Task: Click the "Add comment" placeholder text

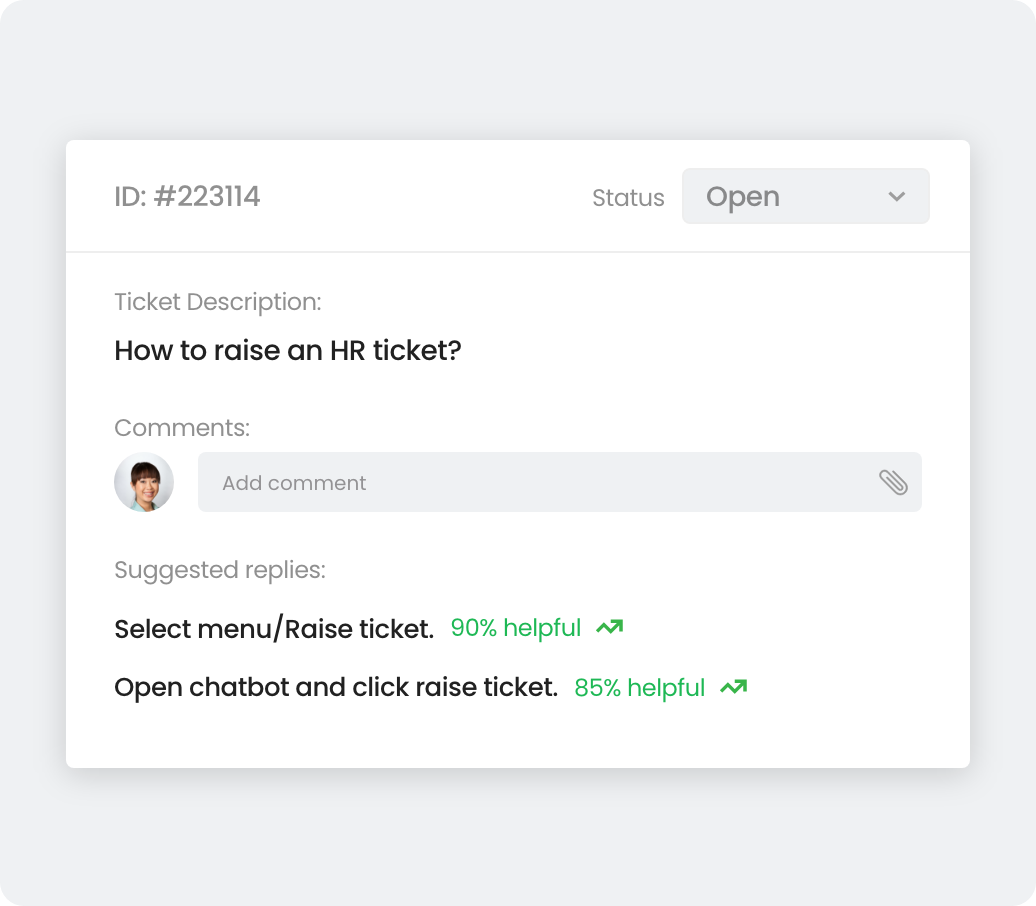Action: point(294,483)
